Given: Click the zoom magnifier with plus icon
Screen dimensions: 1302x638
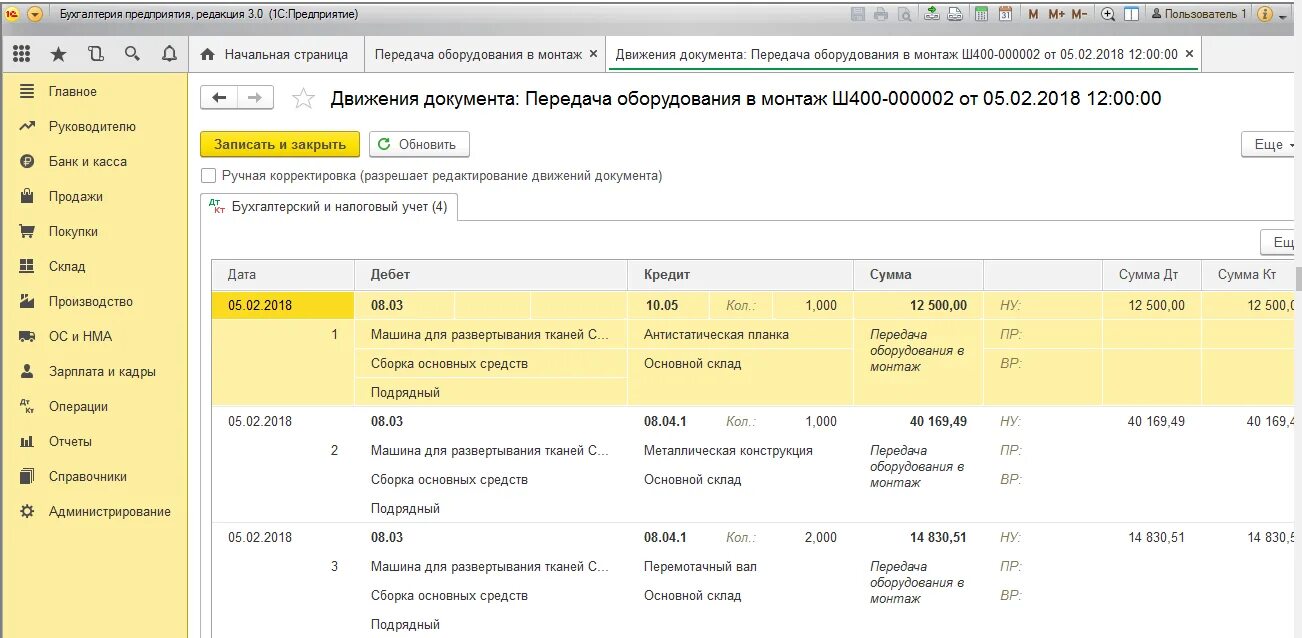Looking at the screenshot, I should click(1108, 12).
